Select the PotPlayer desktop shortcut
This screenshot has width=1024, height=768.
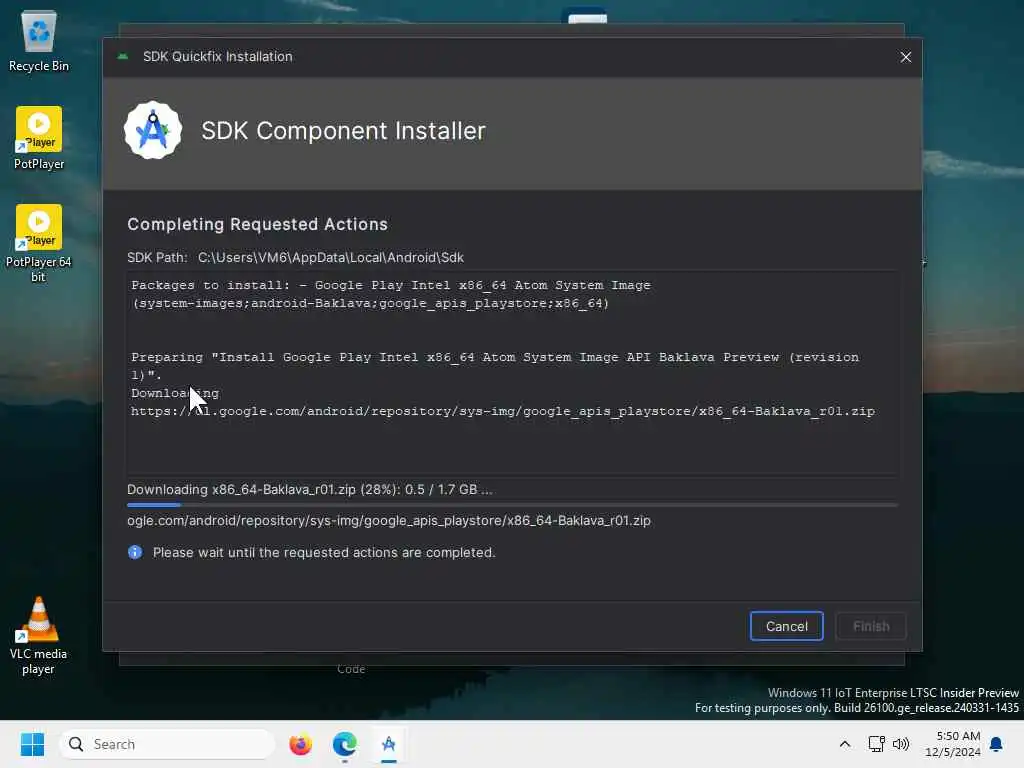pyautogui.click(x=39, y=138)
